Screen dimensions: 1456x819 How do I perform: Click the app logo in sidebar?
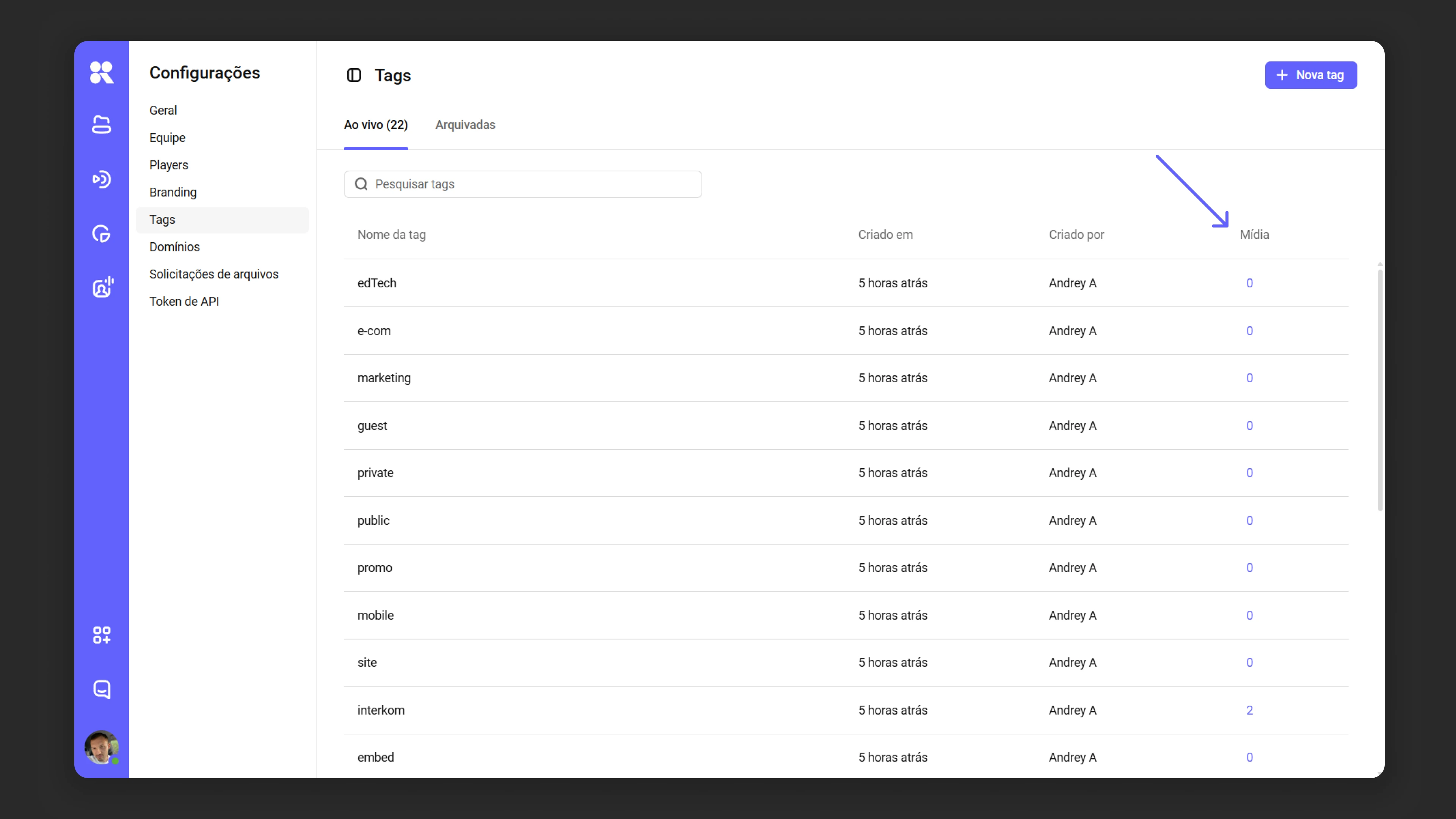tap(101, 72)
